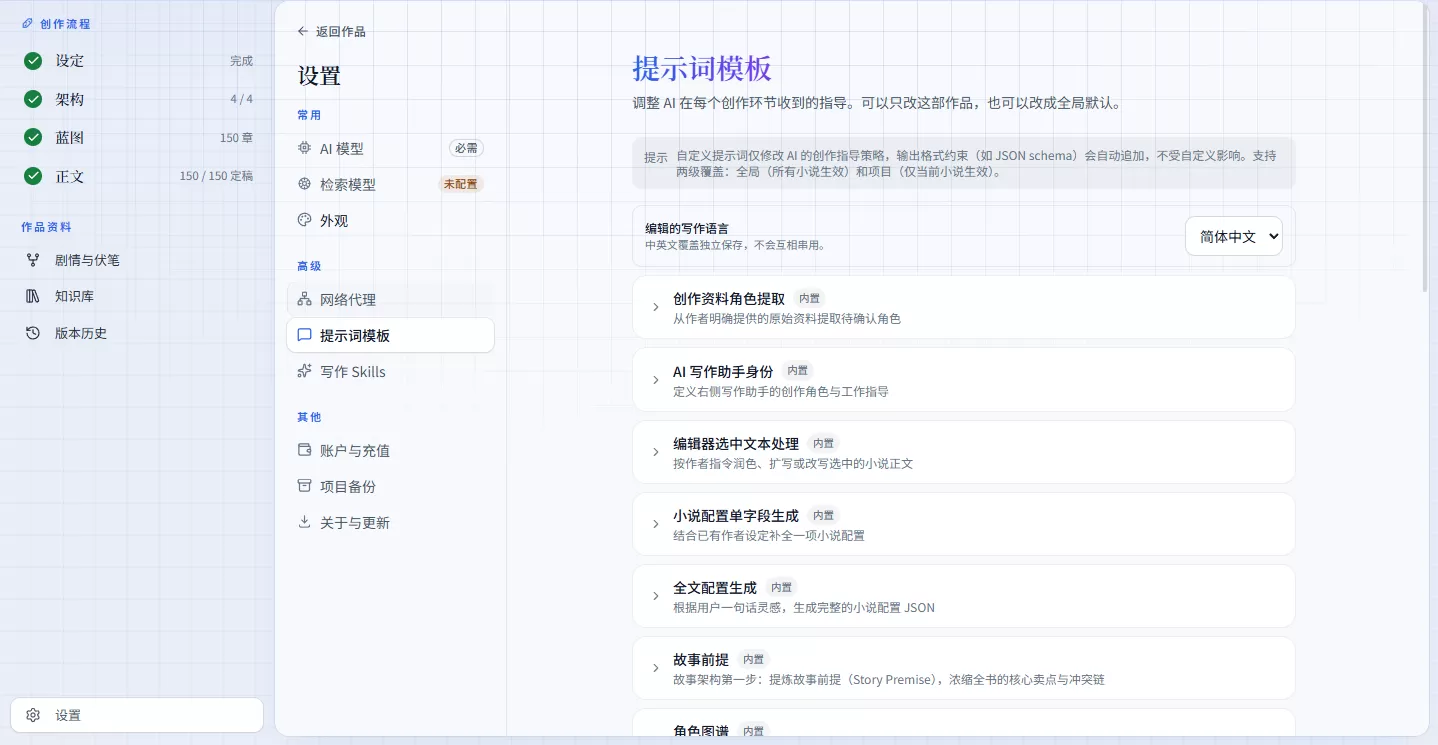Go to 账户与充值 settings
This screenshot has width=1438, height=745.
(390, 450)
